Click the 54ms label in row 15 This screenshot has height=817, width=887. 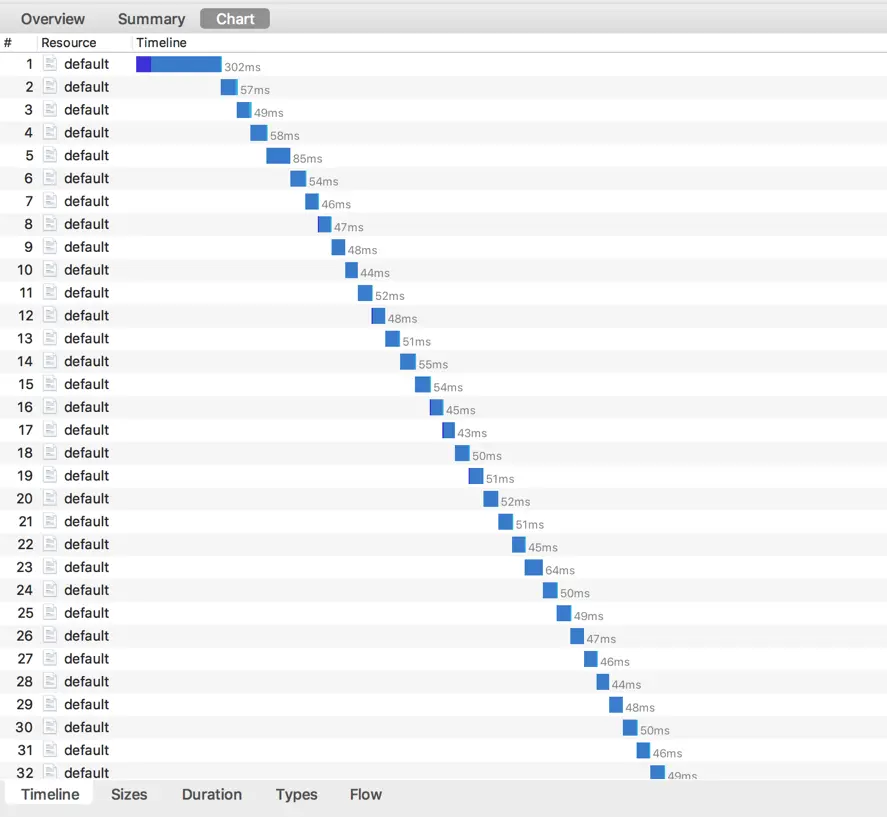(448, 387)
